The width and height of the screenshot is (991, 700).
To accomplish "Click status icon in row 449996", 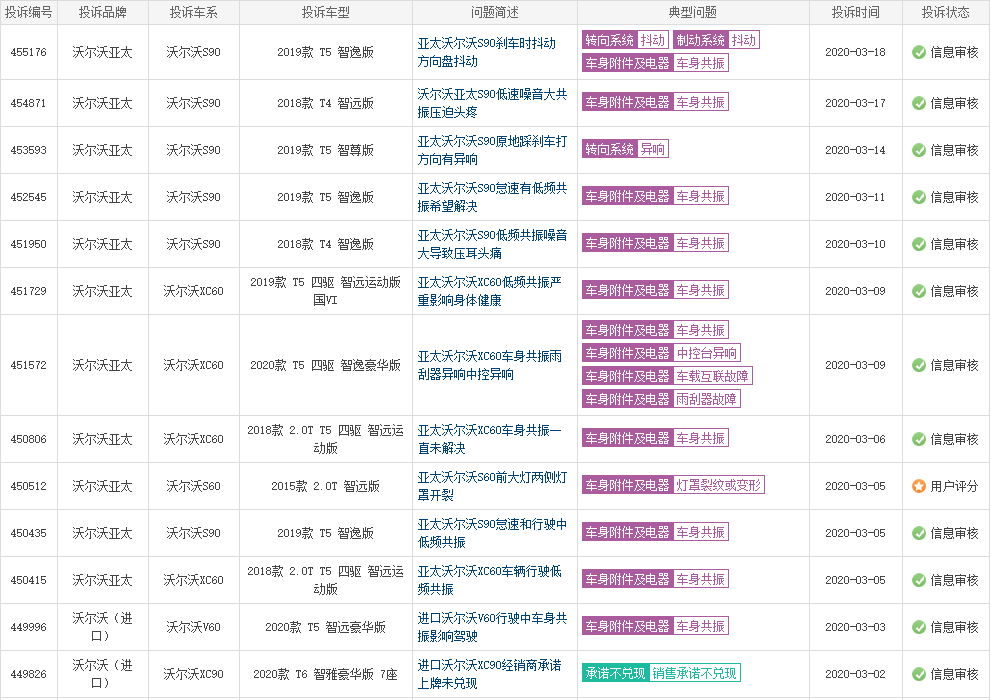I will [x=919, y=627].
